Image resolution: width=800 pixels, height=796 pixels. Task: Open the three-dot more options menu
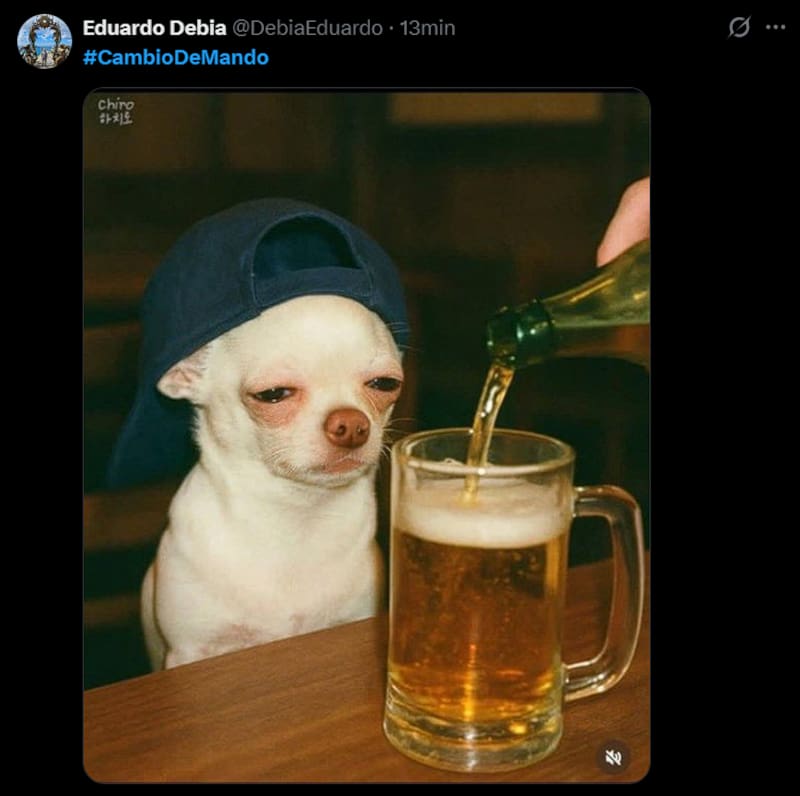(776, 27)
